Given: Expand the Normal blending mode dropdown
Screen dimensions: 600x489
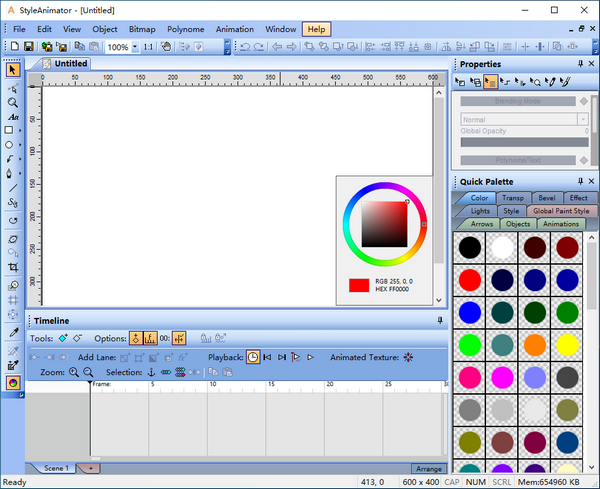Looking at the screenshot, I should pos(583,119).
